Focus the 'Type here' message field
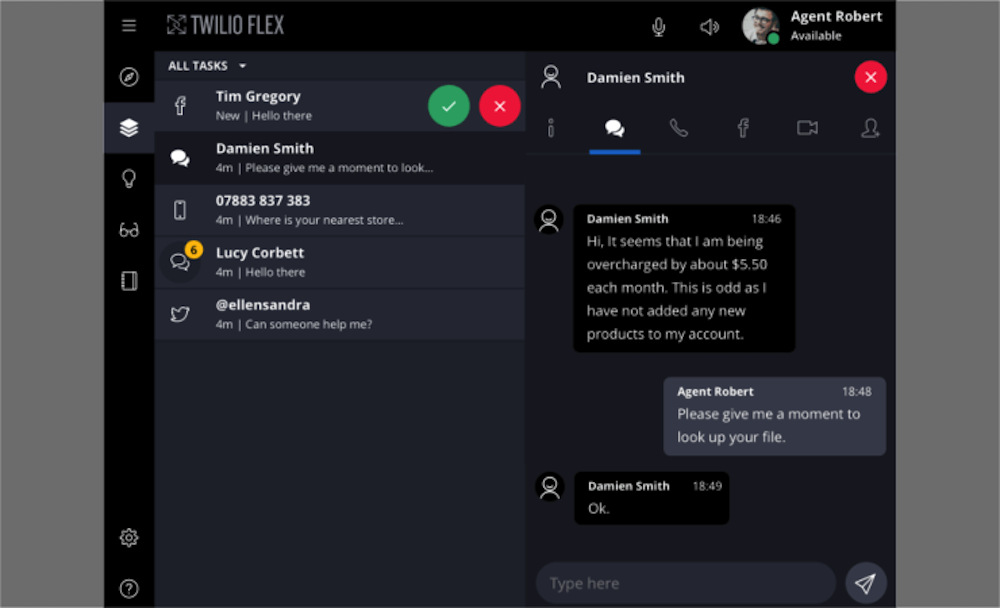This screenshot has width=1000, height=608. pyautogui.click(x=686, y=583)
